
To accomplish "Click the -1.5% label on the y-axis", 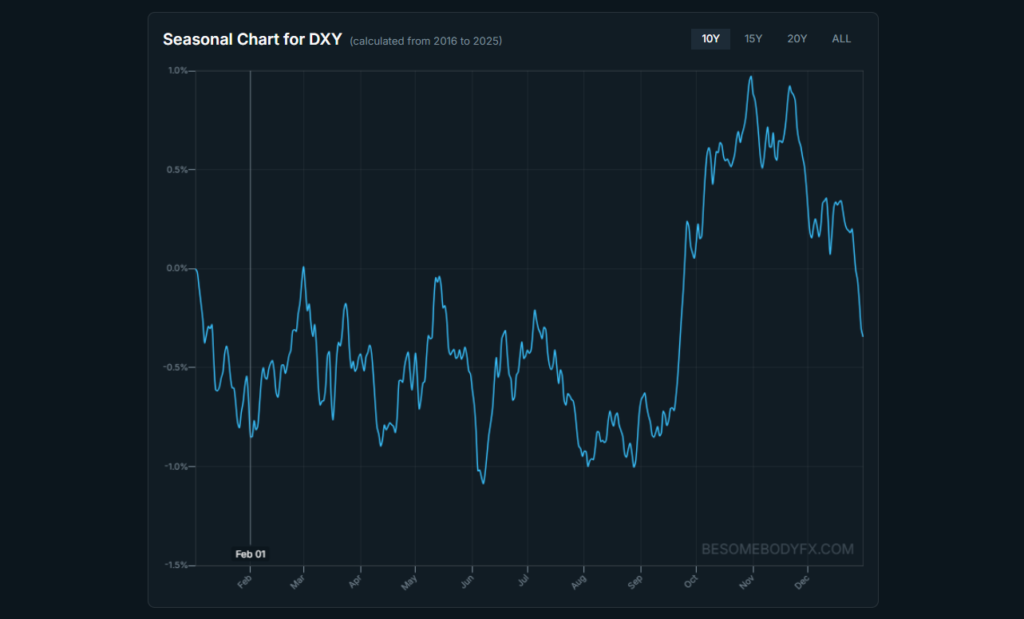I will 177,565.
